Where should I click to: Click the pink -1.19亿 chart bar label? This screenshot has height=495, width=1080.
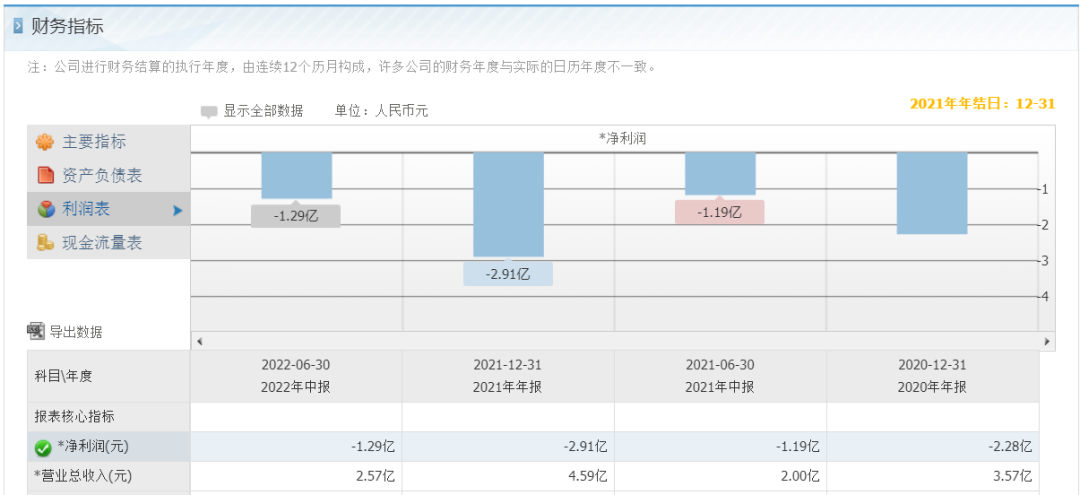click(720, 212)
